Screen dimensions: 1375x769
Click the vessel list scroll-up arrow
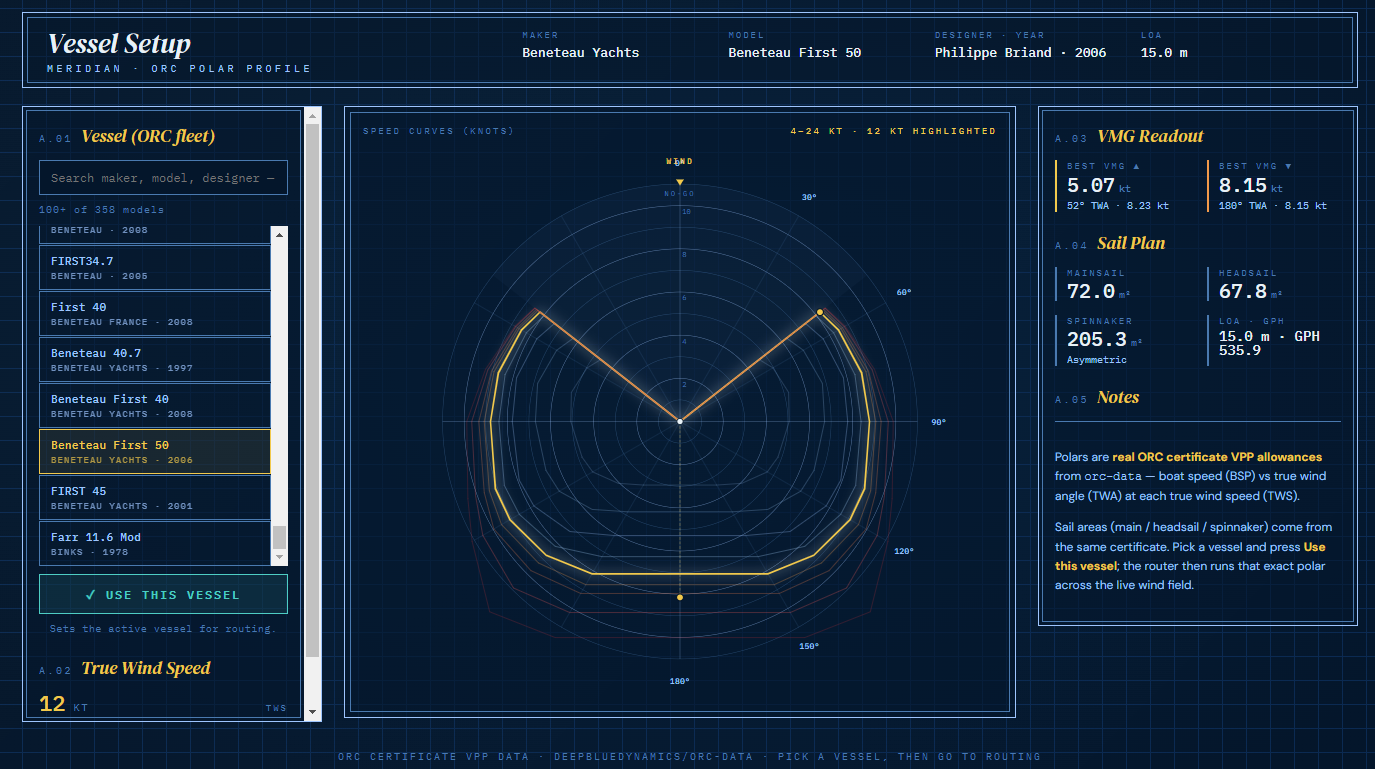(x=280, y=234)
